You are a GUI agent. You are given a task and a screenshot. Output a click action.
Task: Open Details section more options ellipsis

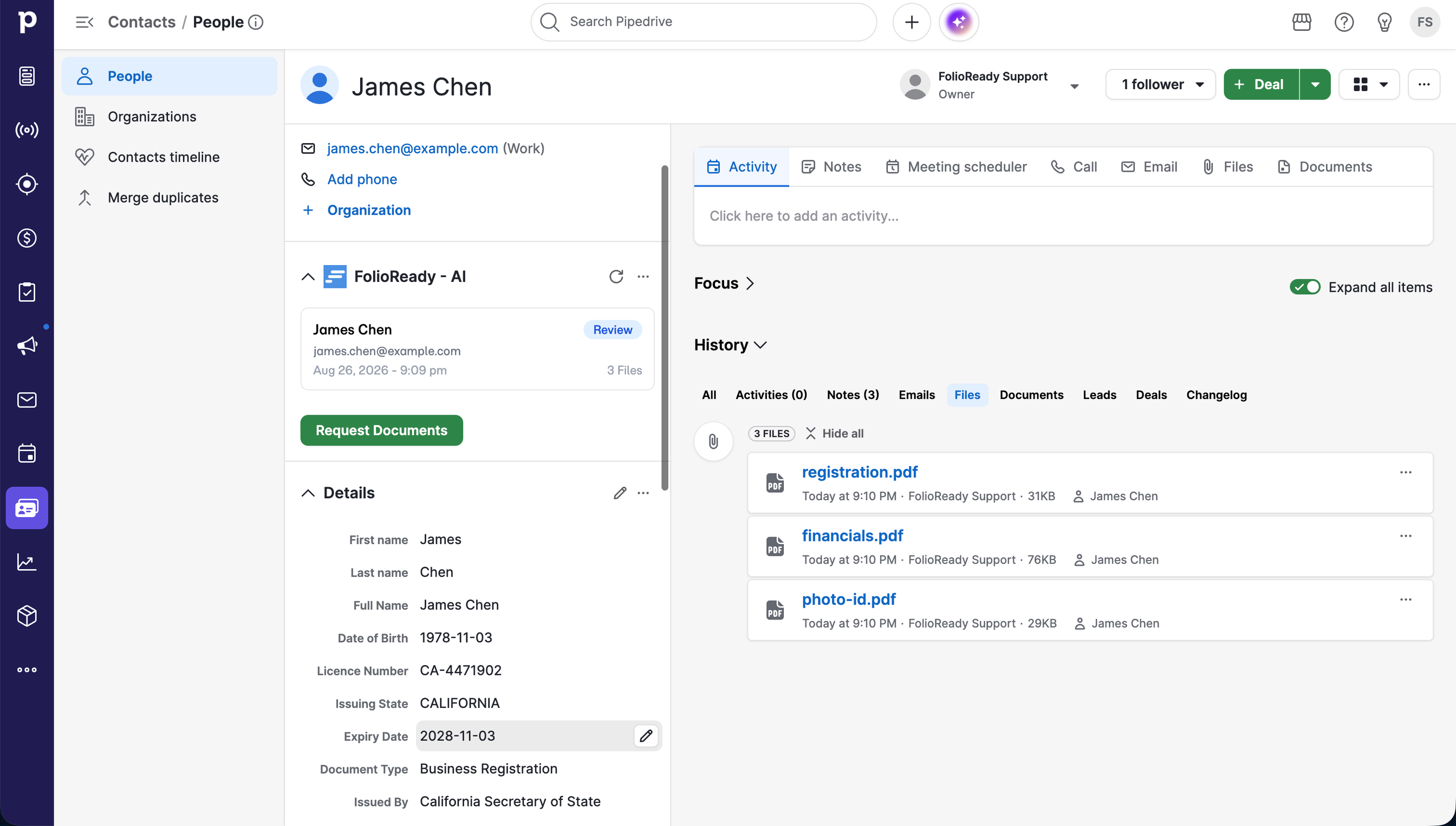click(643, 493)
